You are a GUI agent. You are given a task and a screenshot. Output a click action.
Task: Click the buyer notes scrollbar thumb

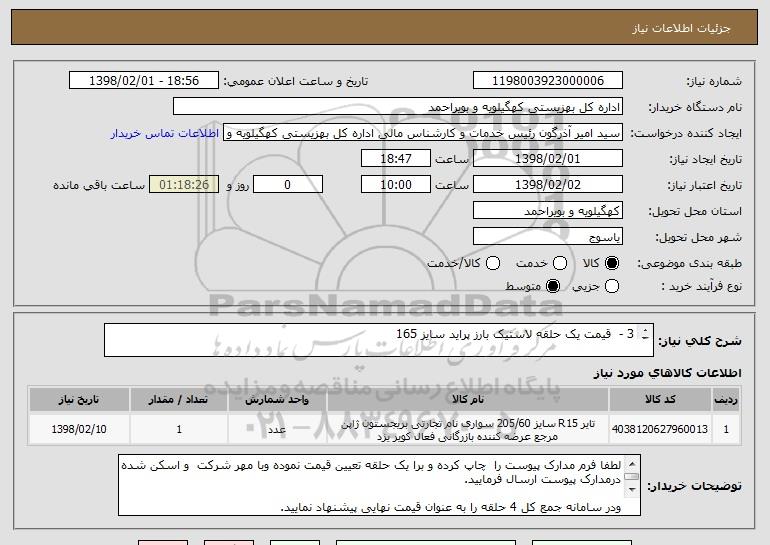[632, 476]
